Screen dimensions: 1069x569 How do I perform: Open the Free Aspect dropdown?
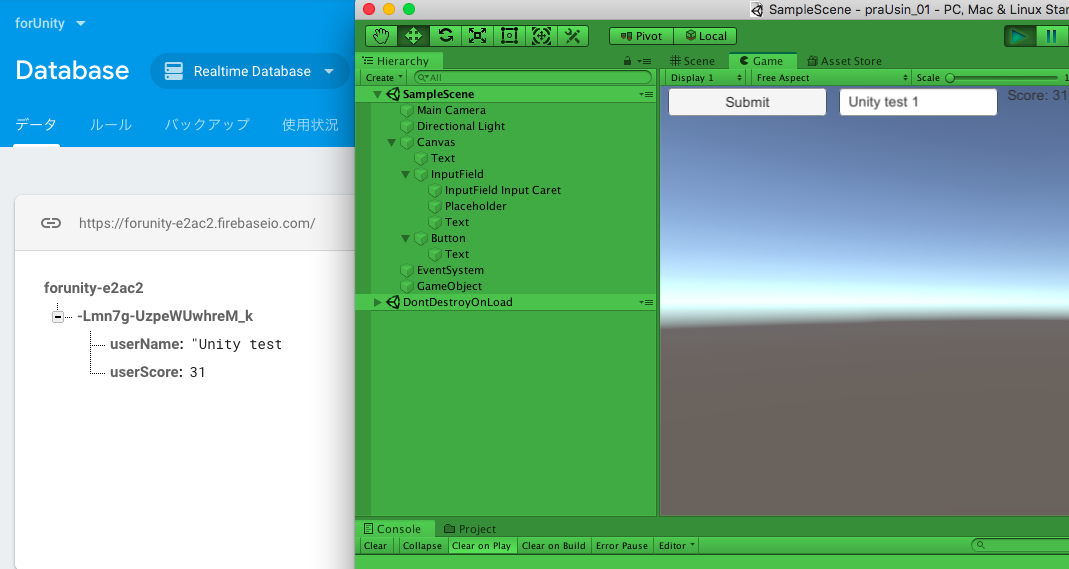pos(831,78)
